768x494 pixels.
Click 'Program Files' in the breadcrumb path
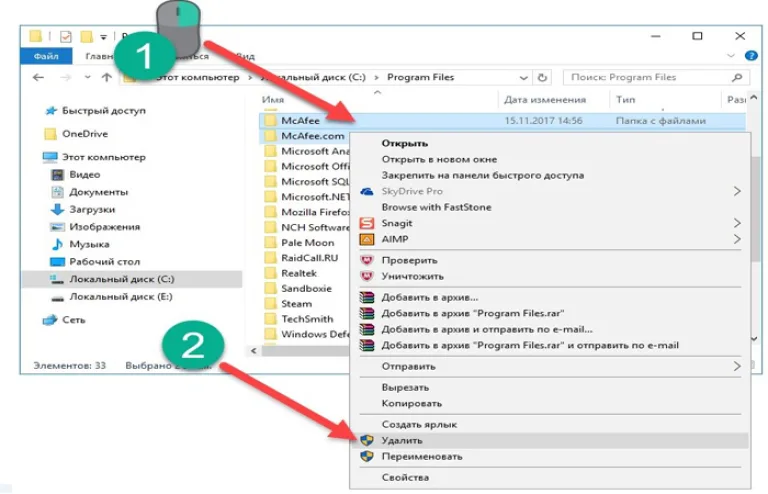pos(421,77)
